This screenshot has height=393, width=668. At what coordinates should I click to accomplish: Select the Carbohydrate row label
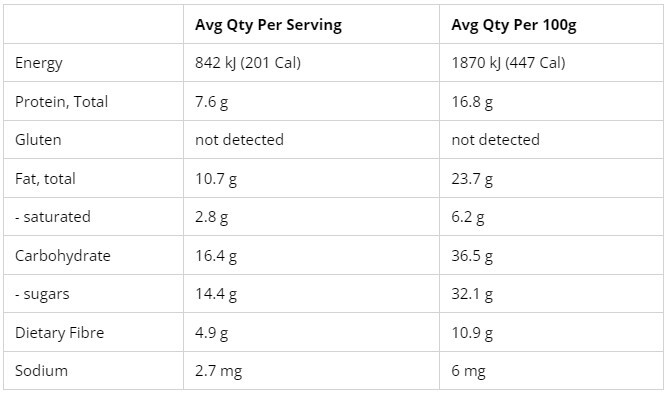click(x=63, y=256)
